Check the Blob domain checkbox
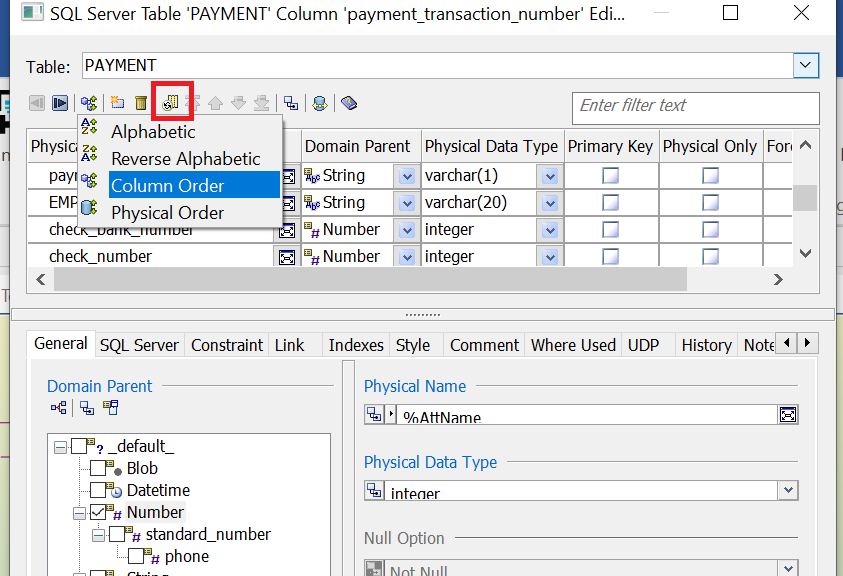The height and width of the screenshot is (576, 843). tap(98, 468)
